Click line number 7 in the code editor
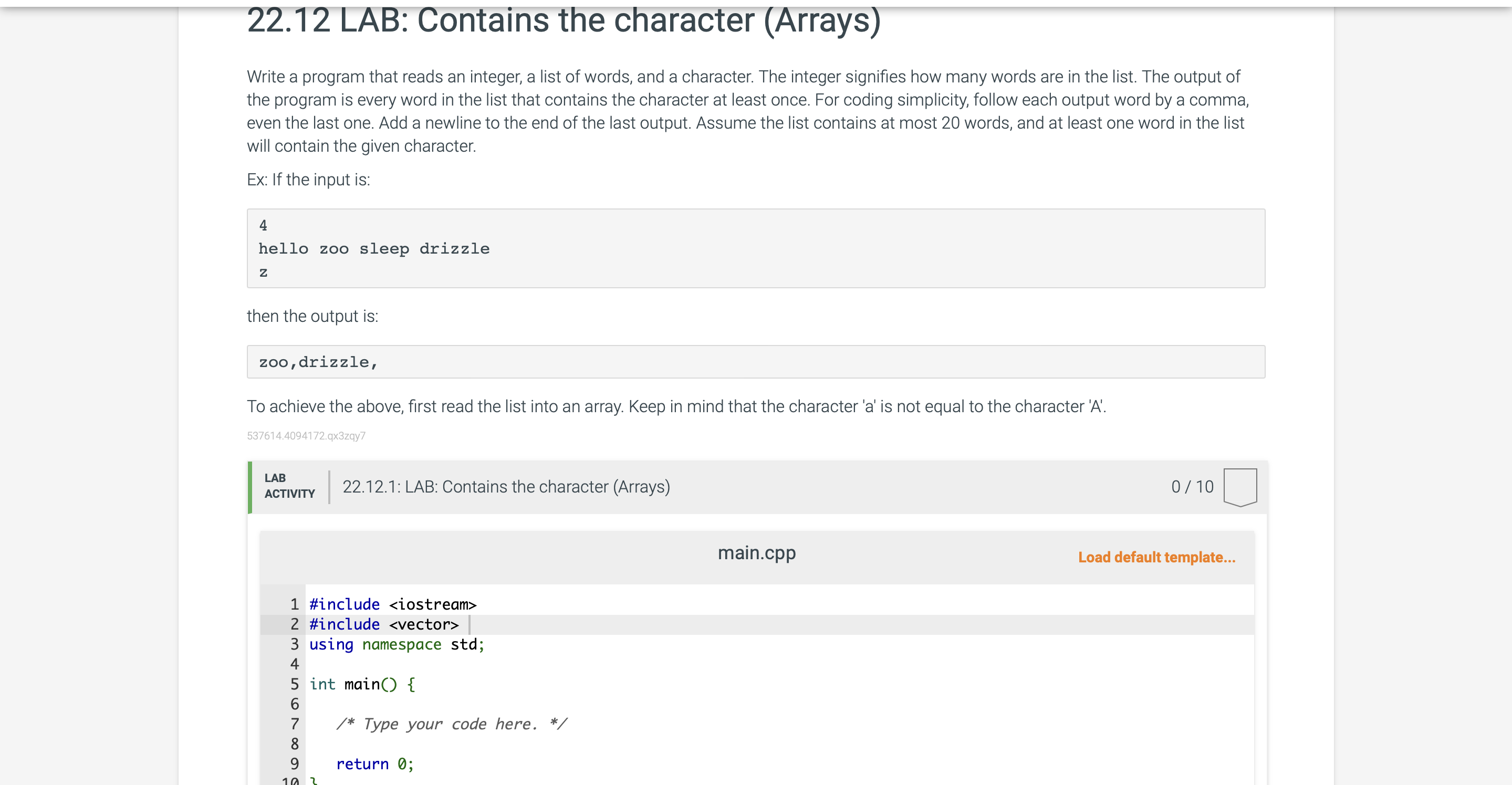 tap(294, 724)
